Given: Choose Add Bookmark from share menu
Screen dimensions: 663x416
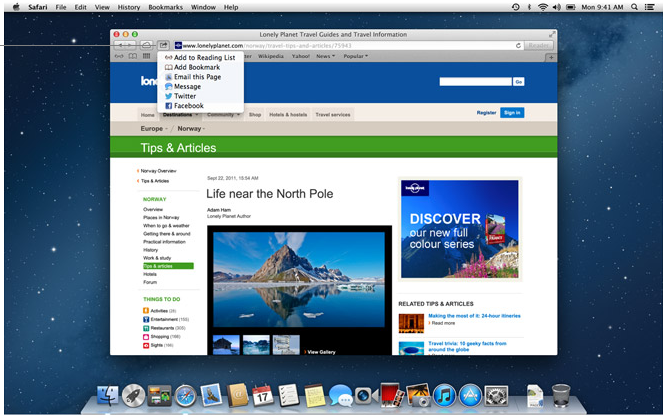Looking at the screenshot, I should click(x=200, y=67).
